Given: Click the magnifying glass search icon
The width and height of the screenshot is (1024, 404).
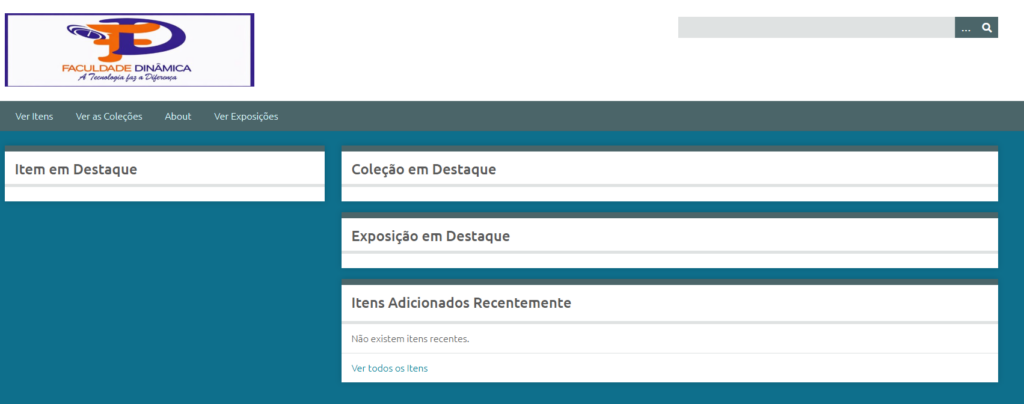Looking at the screenshot, I should pyautogui.click(x=987, y=28).
